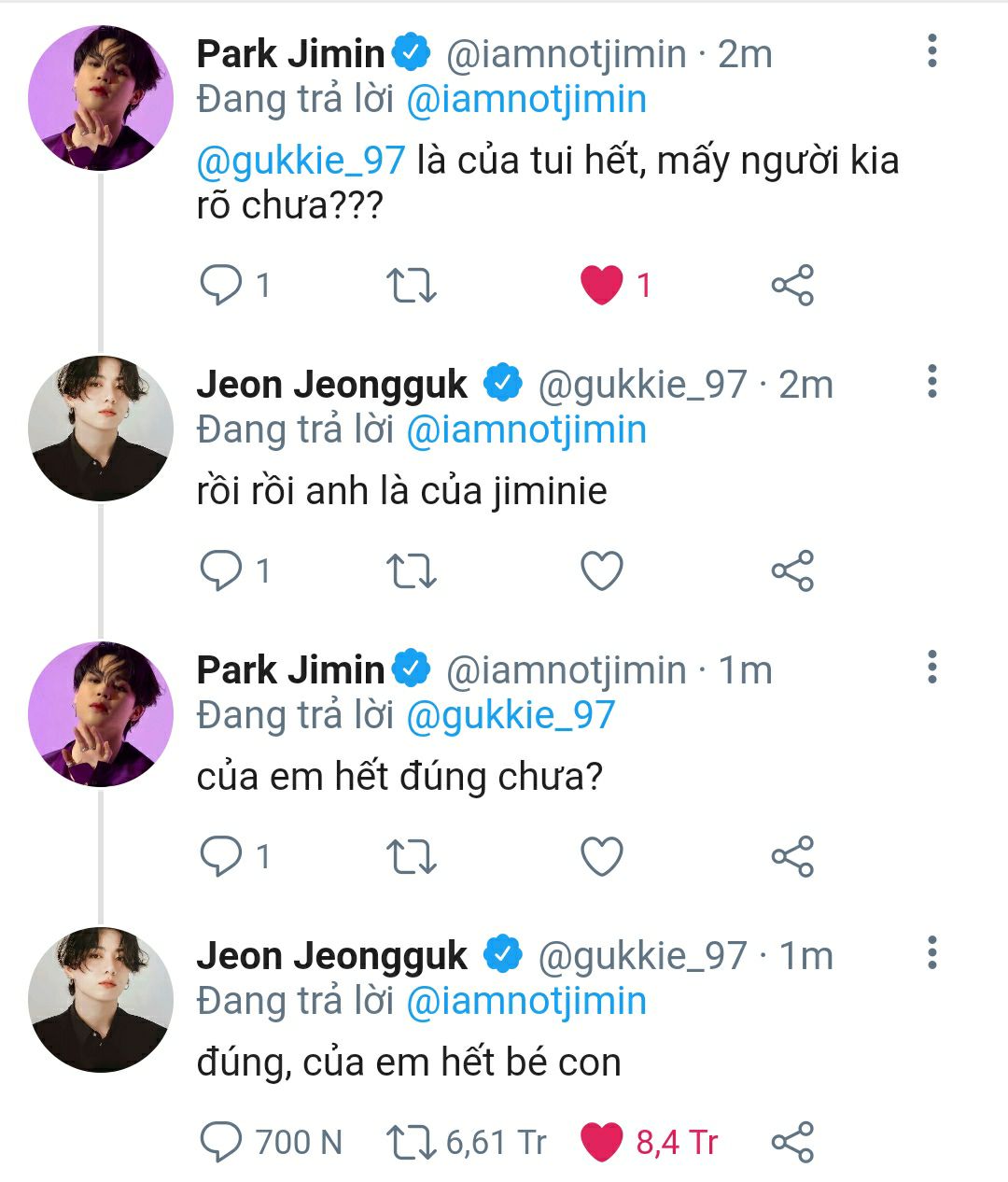Open Park Jimin's avatar on the first tweet
The image size is (1008, 1182).
click(101, 98)
